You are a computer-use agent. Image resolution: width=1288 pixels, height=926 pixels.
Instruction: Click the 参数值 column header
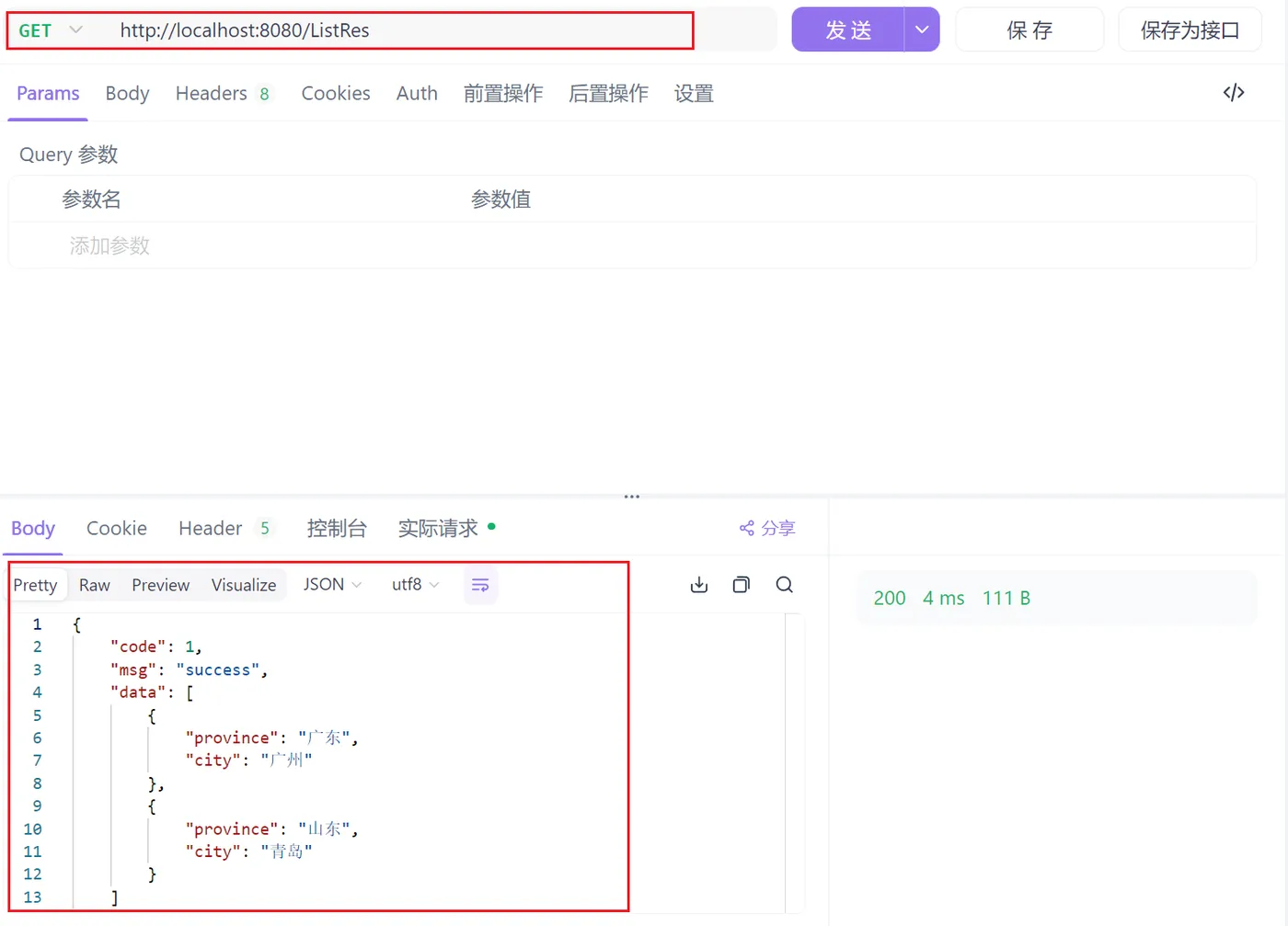500,200
